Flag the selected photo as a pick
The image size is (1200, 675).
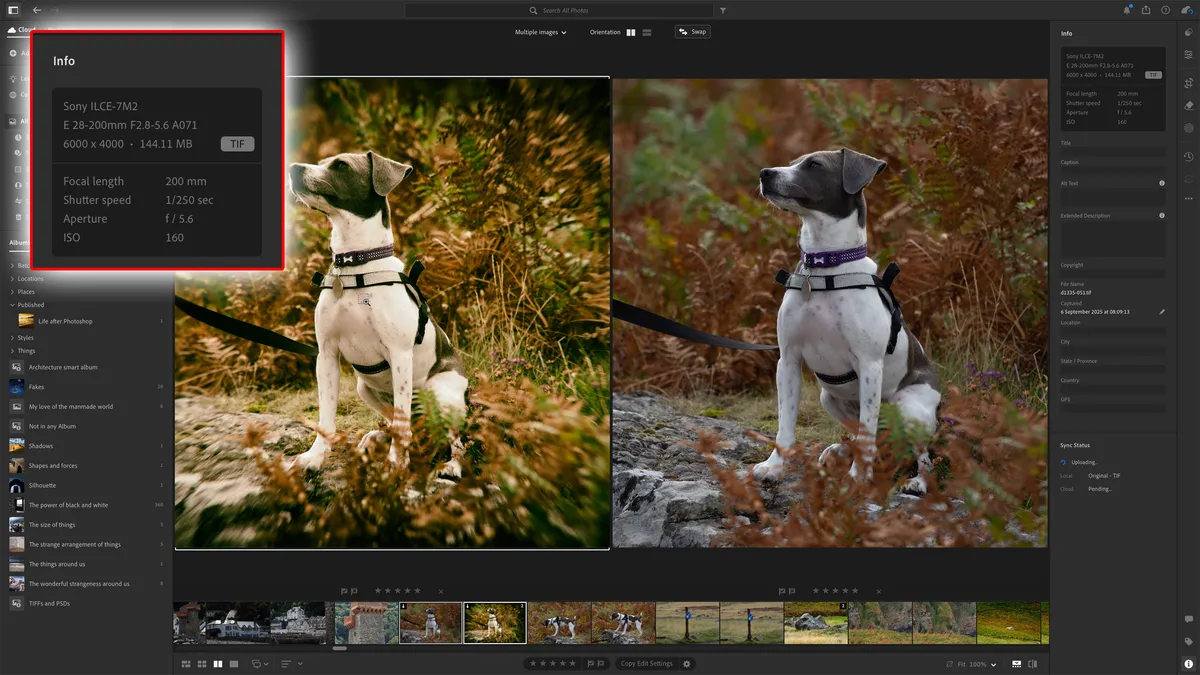tap(591, 663)
